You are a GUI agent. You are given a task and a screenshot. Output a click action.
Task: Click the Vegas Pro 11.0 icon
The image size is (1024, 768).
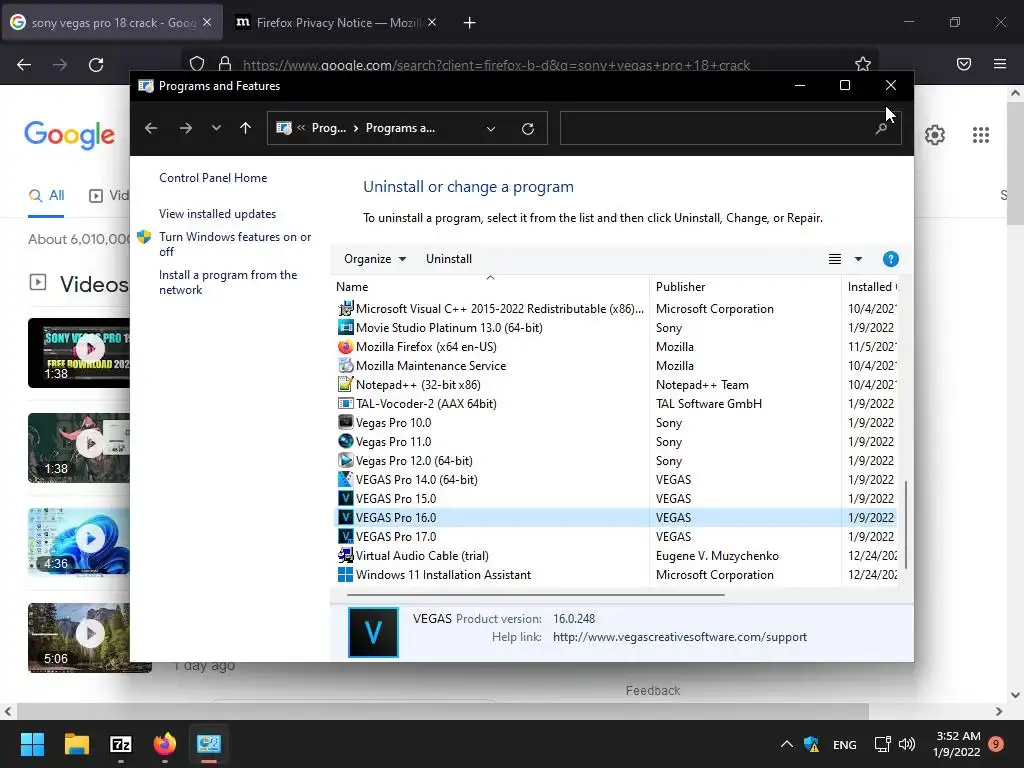[x=345, y=441]
